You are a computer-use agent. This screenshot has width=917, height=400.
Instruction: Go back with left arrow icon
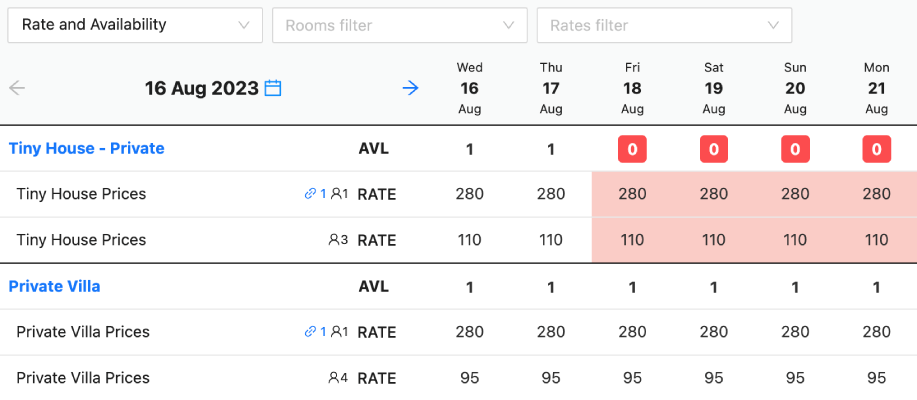18,88
